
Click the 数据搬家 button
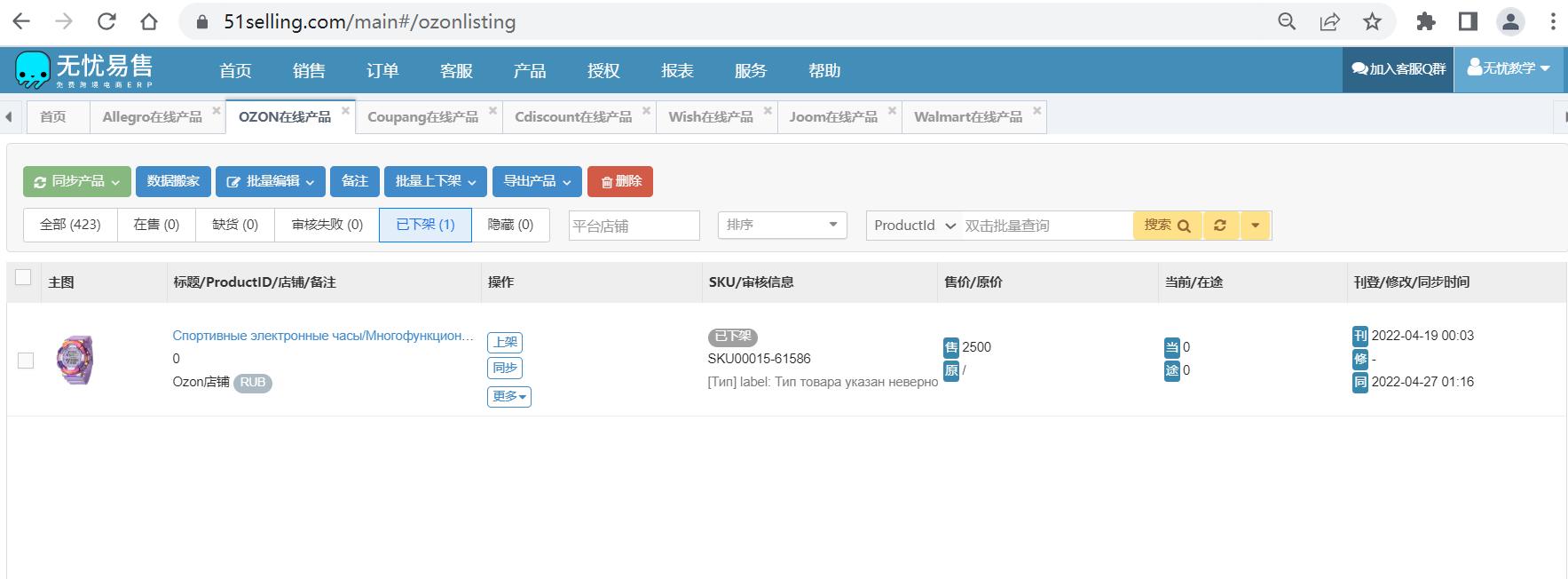click(173, 181)
